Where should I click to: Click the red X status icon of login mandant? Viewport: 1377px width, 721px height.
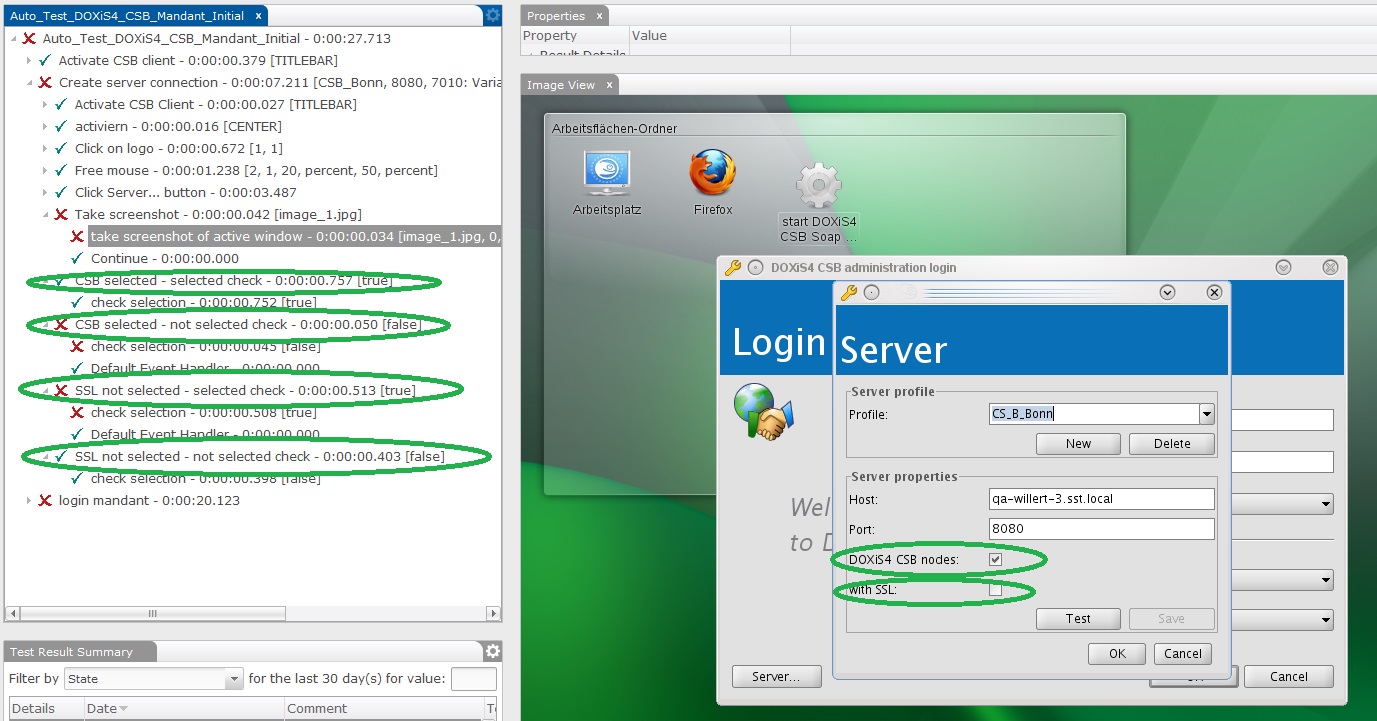(45, 500)
